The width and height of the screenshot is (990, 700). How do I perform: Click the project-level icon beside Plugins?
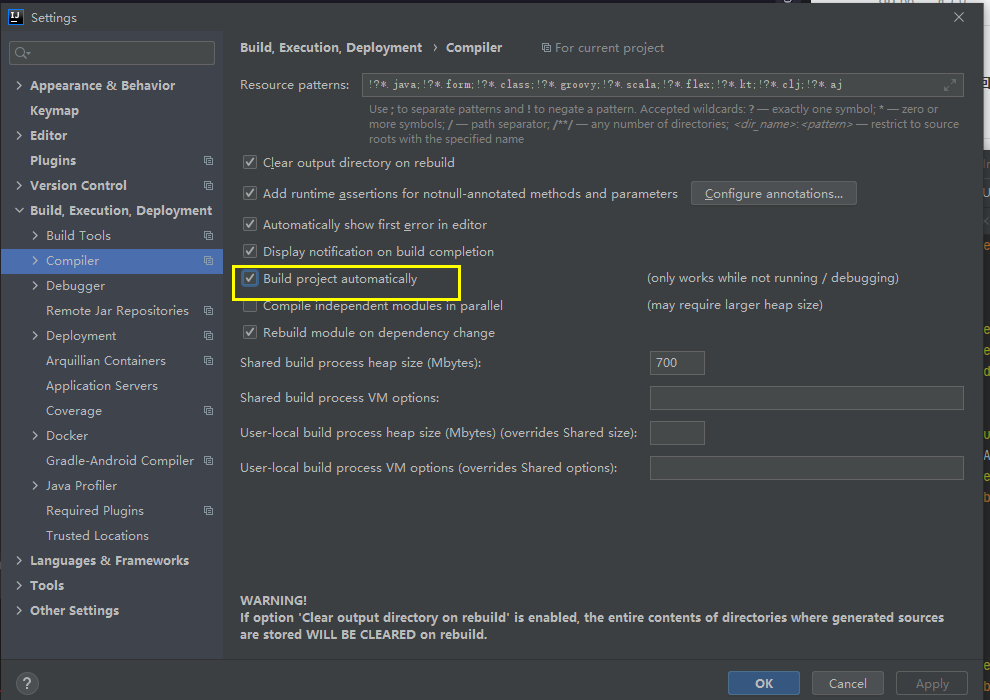208,160
